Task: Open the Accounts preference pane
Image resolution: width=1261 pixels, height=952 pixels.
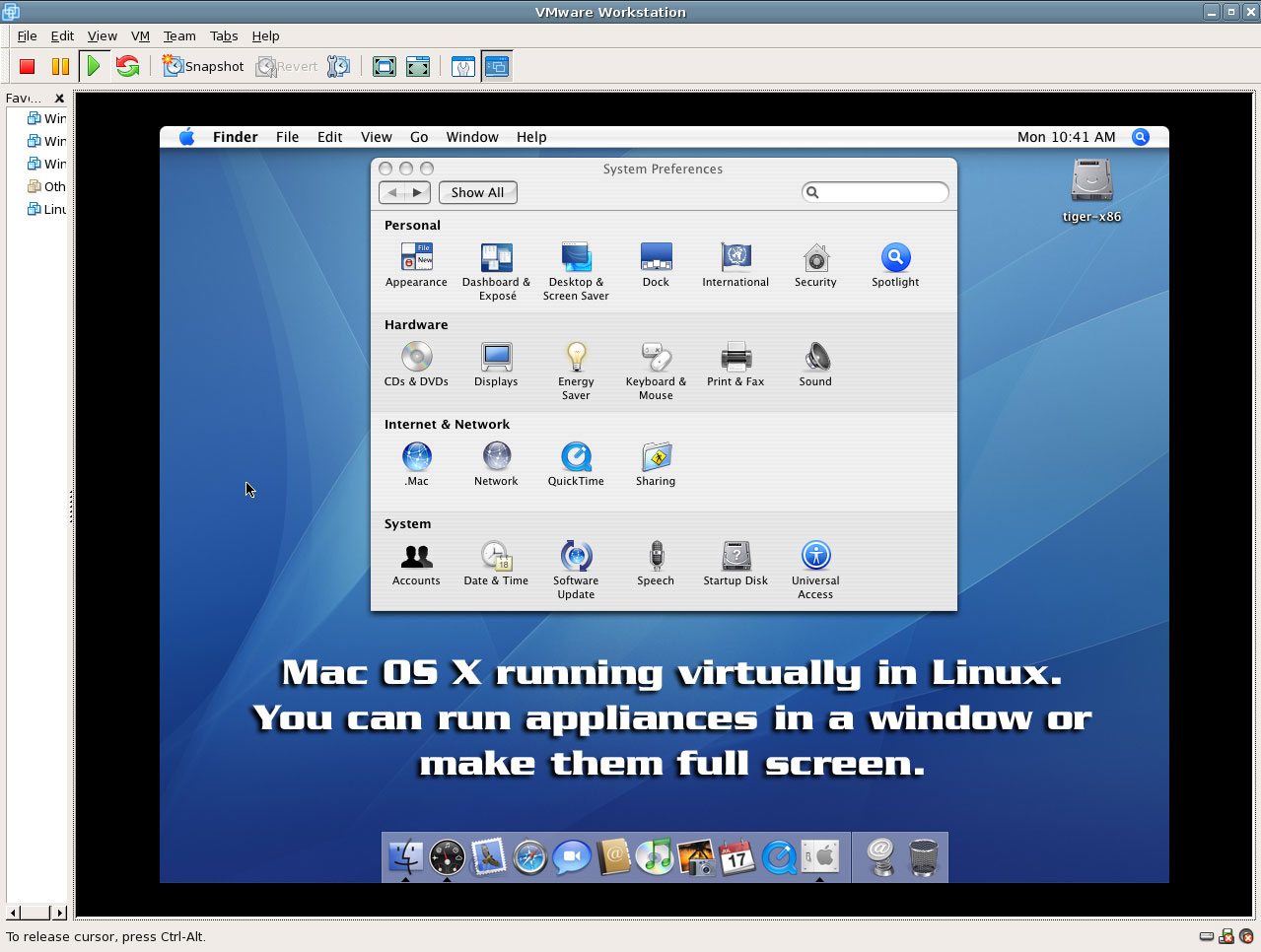Action: coord(416,564)
